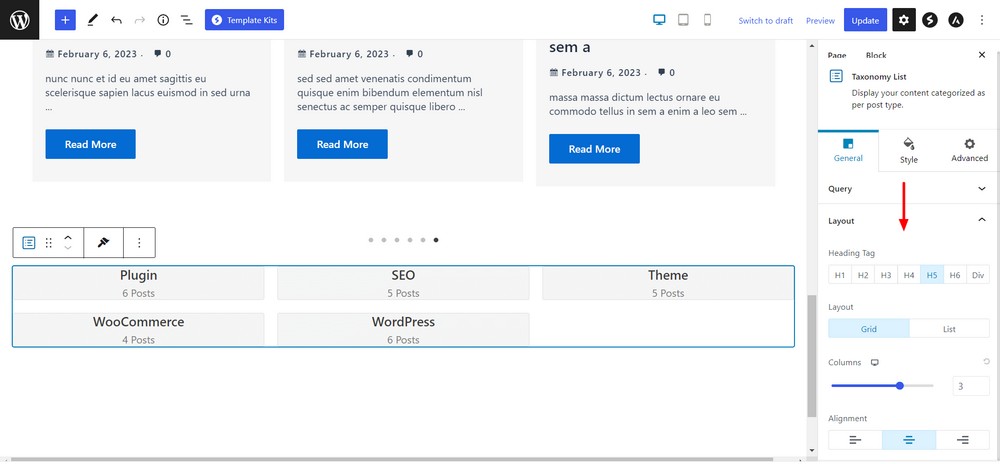Move the block down with arrow
The image size is (1000, 464).
click(68, 248)
